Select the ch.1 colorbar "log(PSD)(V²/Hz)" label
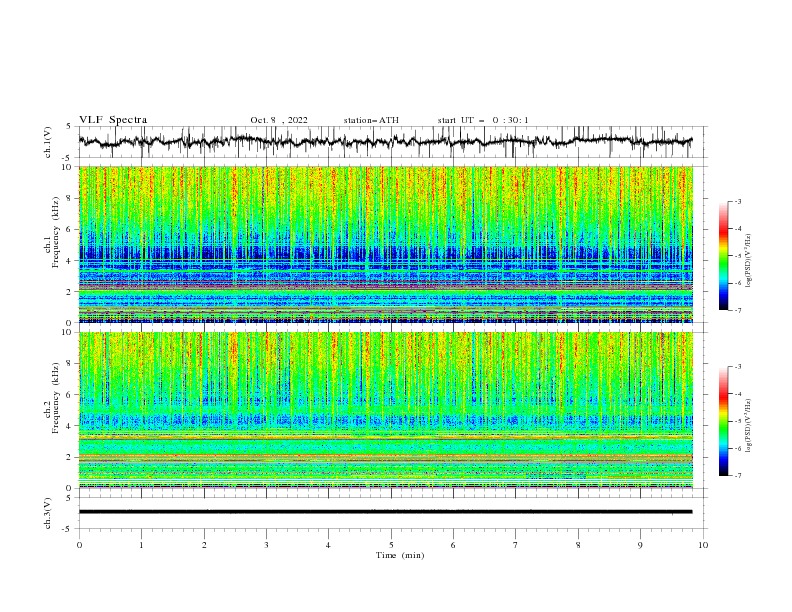Screen dimensions: 792x612 coord(749,261)
